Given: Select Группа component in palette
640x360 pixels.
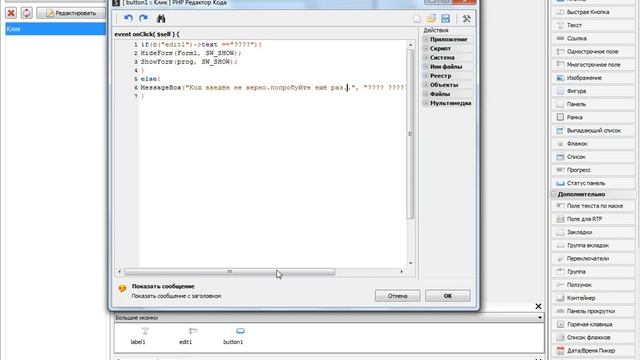Looking at the screenshot, I should [x=593, y=271].
